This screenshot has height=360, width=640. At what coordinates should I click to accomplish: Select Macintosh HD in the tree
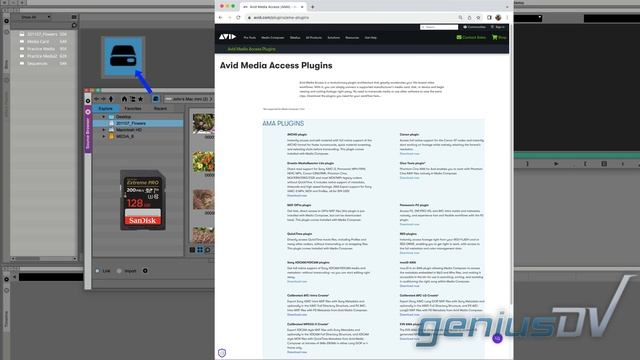click(129, 130)
